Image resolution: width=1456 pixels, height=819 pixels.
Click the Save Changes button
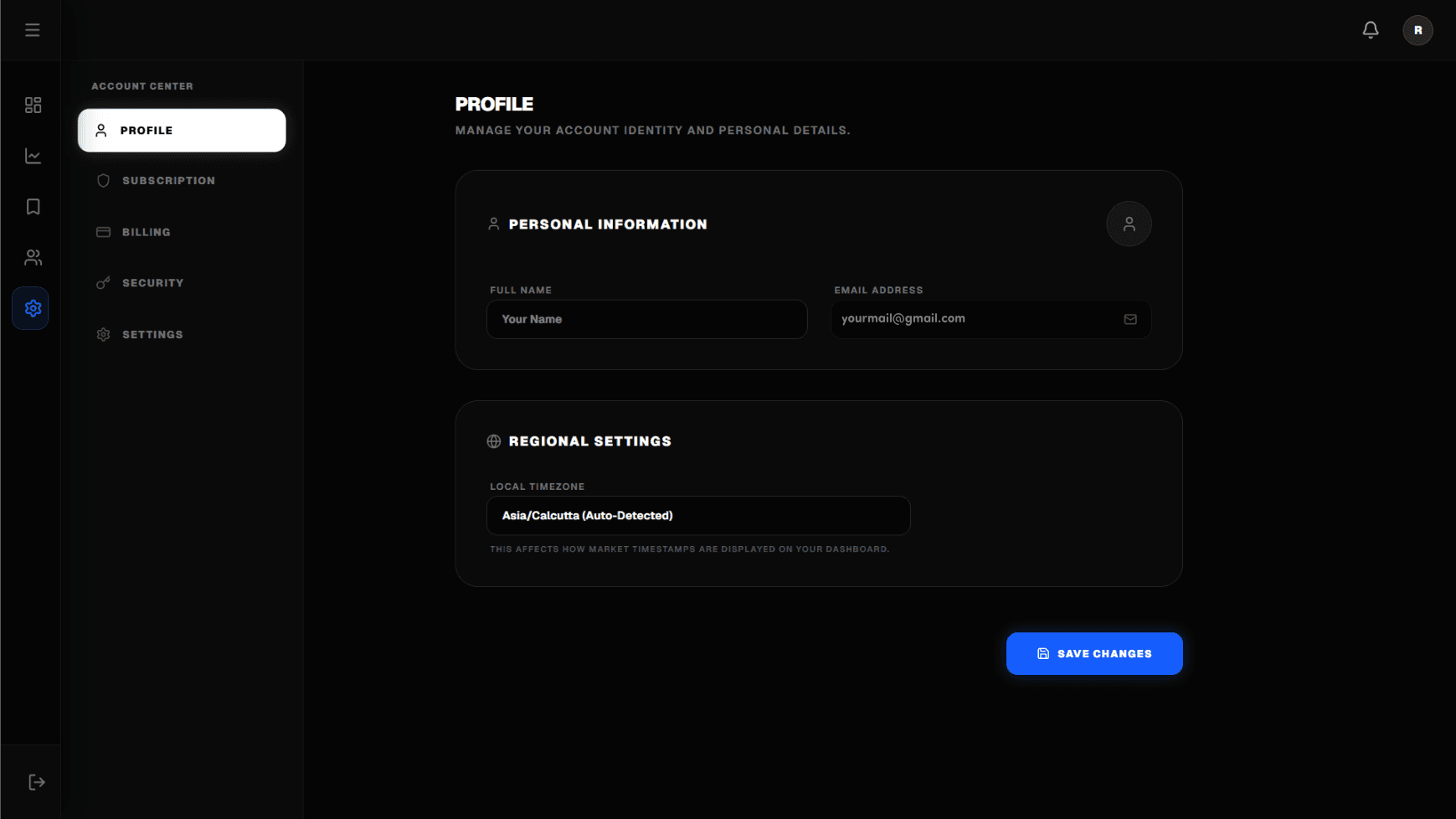(1093, 654)
